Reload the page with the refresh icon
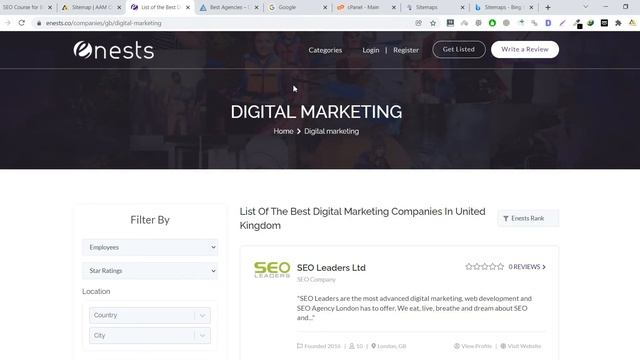Image resolution: width=640 pixels, height=360 pixels. [22, 23]
